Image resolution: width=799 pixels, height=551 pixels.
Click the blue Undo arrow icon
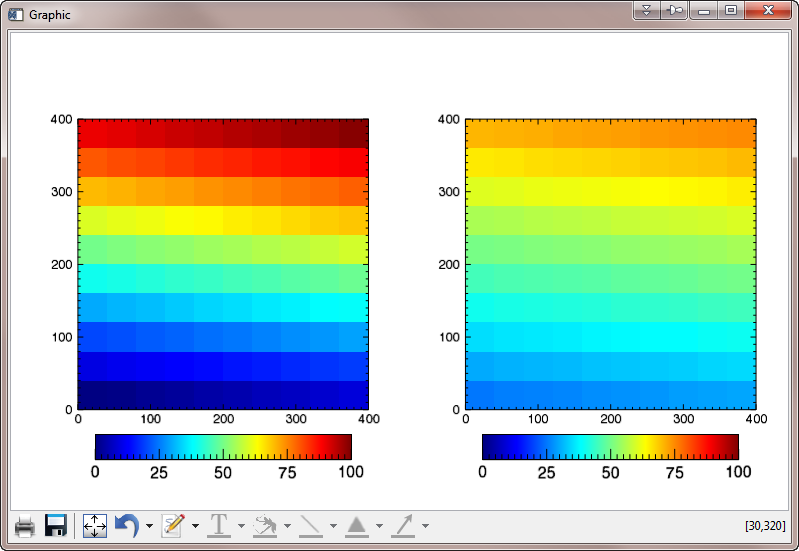[x=127, y=525]
